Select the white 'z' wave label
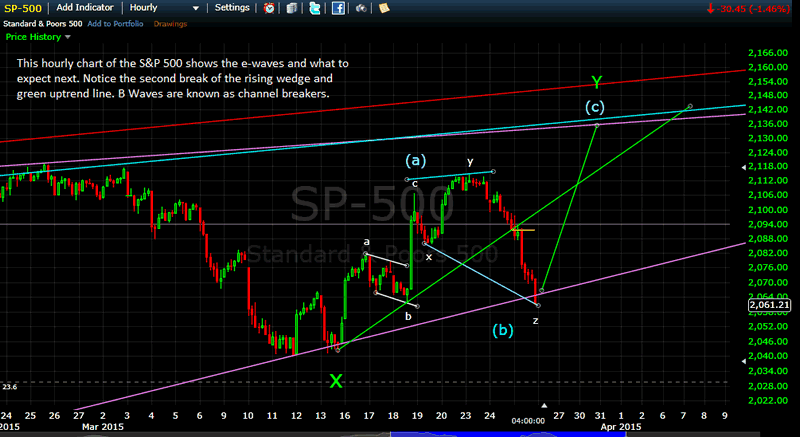The image size is (800, 437). point(535,321)
